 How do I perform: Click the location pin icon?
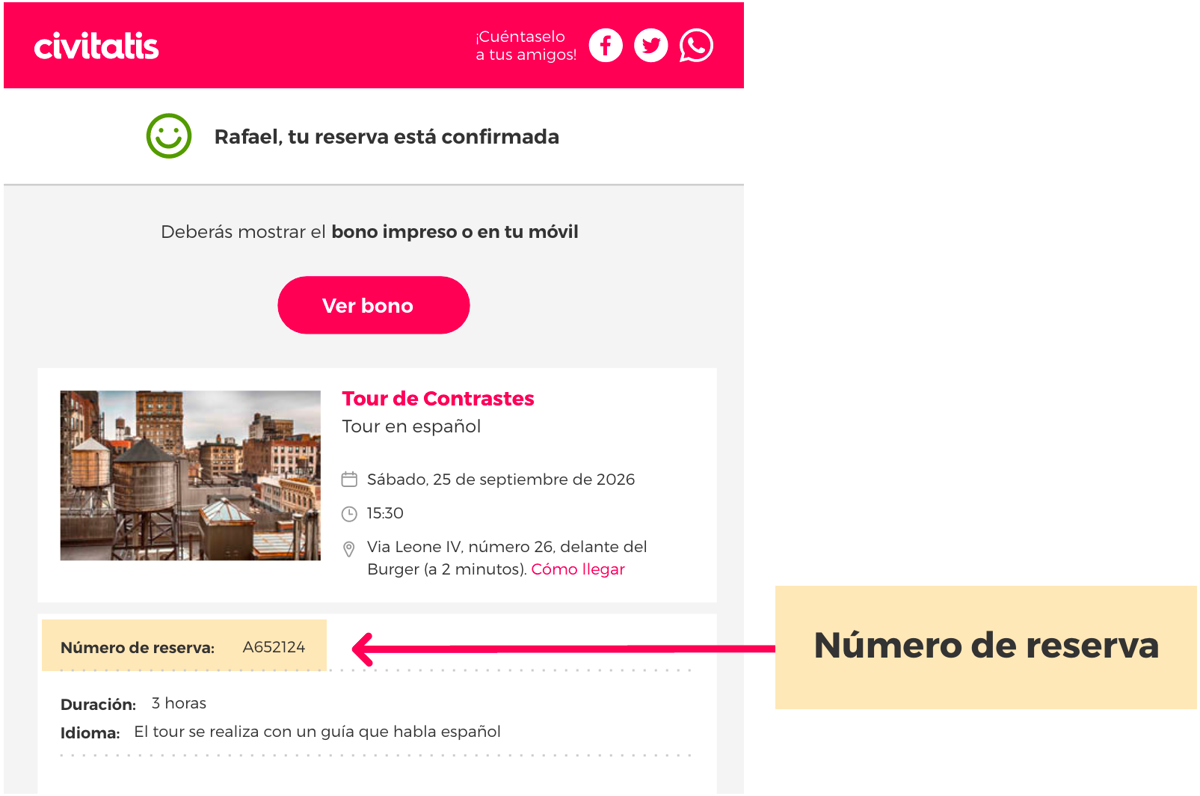point(349,549)
